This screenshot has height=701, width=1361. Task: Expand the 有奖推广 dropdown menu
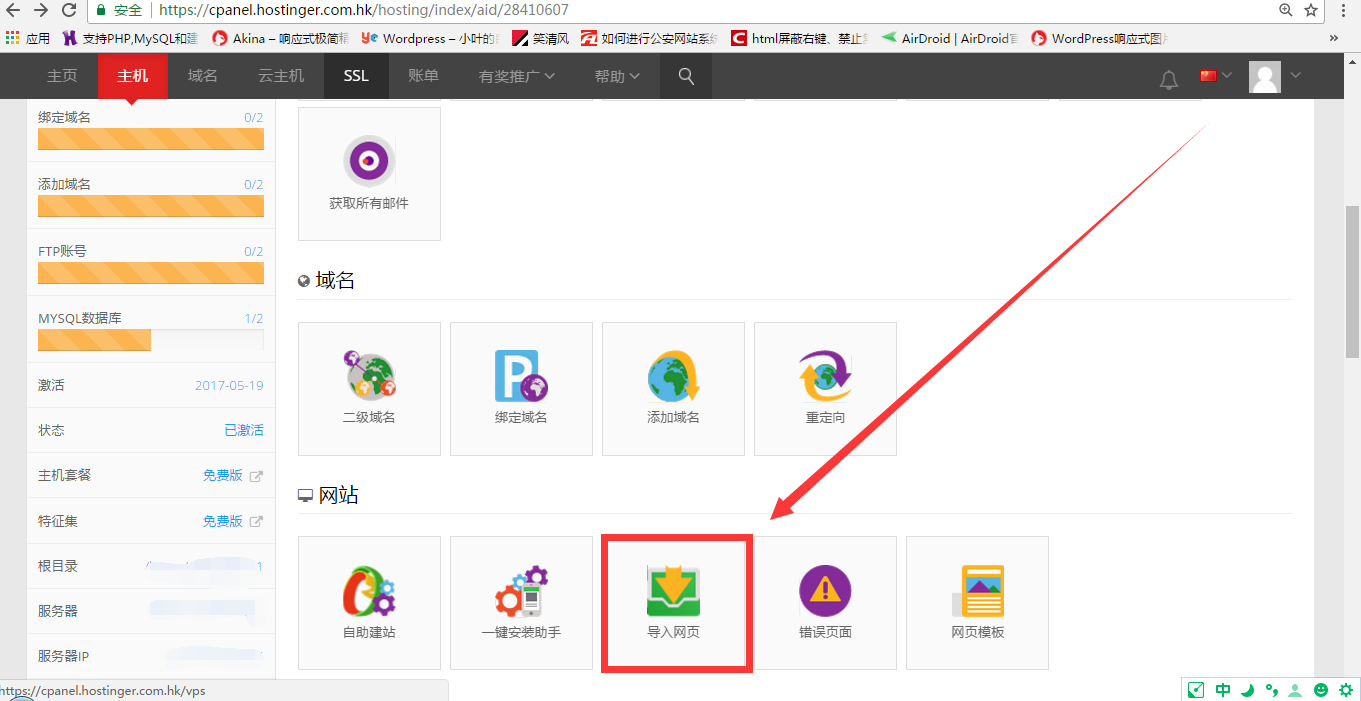click(x=515, y=75)
